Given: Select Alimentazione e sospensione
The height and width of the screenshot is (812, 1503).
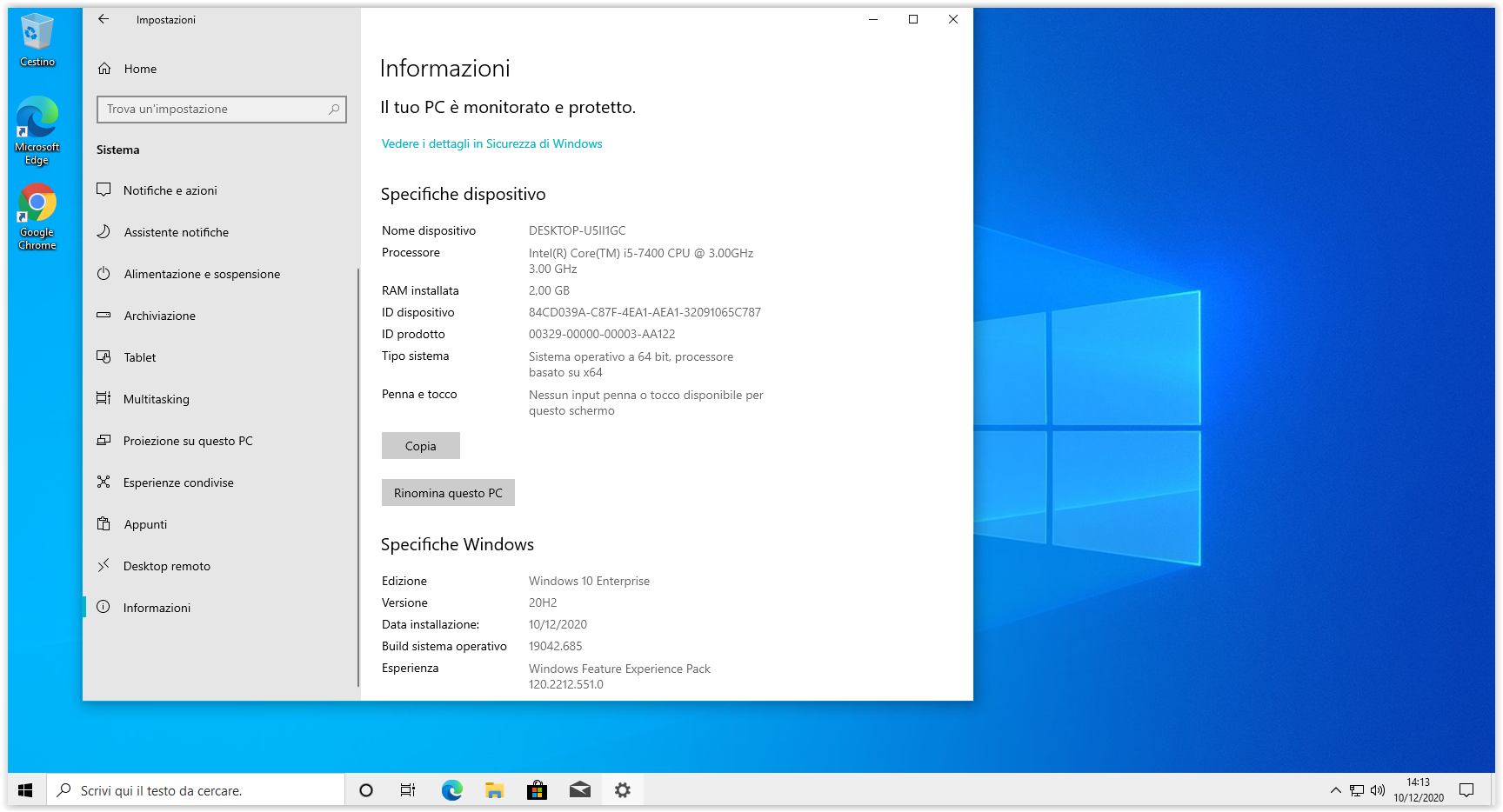Looking at the screenshot, I should click(x=221, y=274).
